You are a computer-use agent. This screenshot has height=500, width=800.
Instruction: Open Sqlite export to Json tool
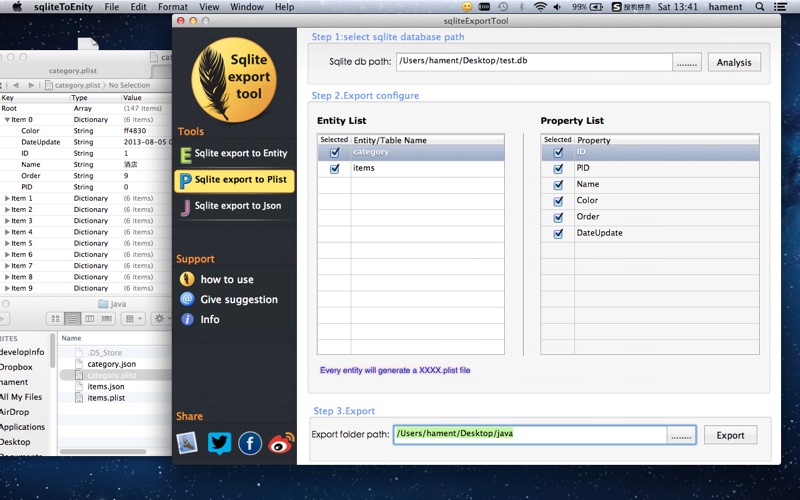[x=234, y=206]
